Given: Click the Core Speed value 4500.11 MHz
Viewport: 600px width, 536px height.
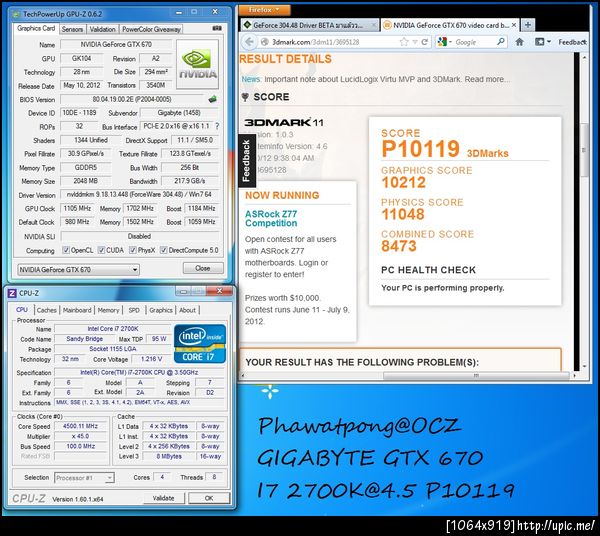Looking at the screenshot, I should [x=80, y=426].
